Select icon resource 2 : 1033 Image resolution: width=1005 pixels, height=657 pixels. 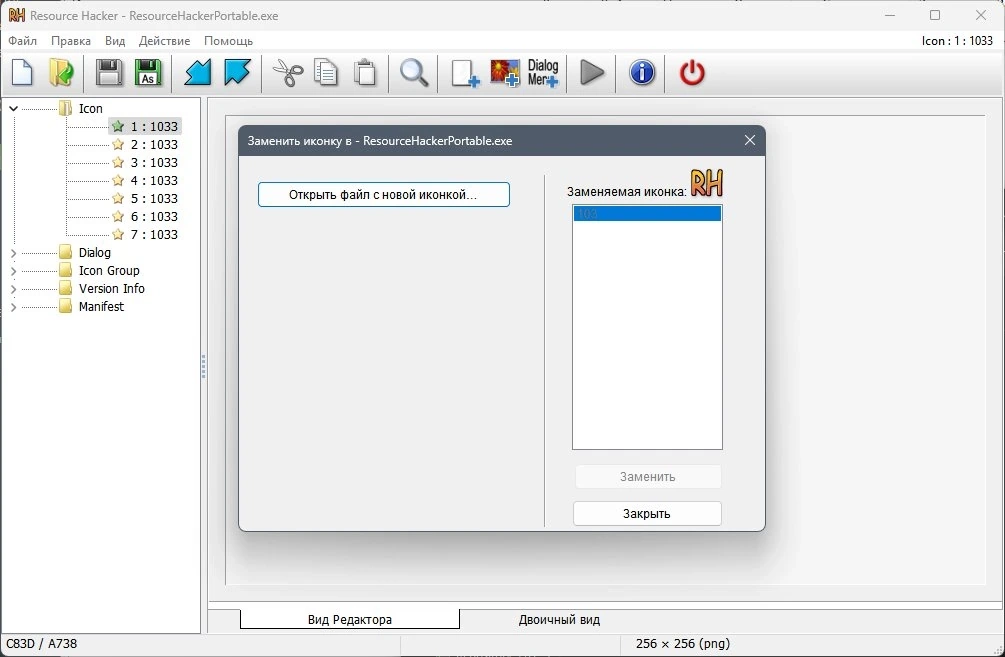pyautogui.click(x=154, y=144)
